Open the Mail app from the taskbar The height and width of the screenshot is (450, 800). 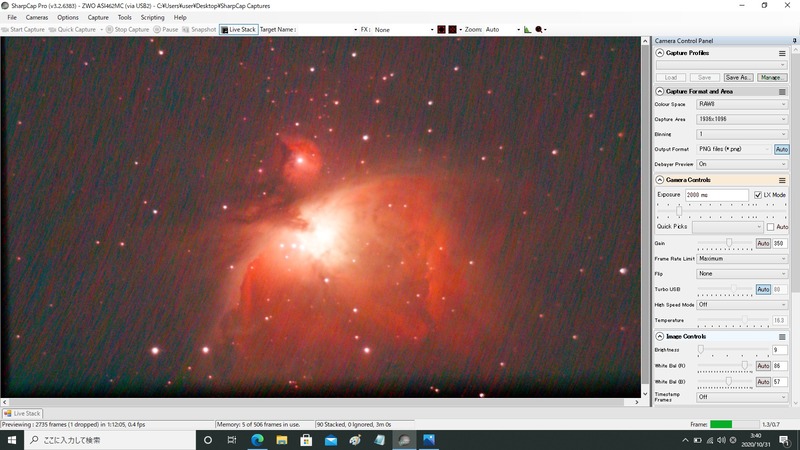pos(331,440)
